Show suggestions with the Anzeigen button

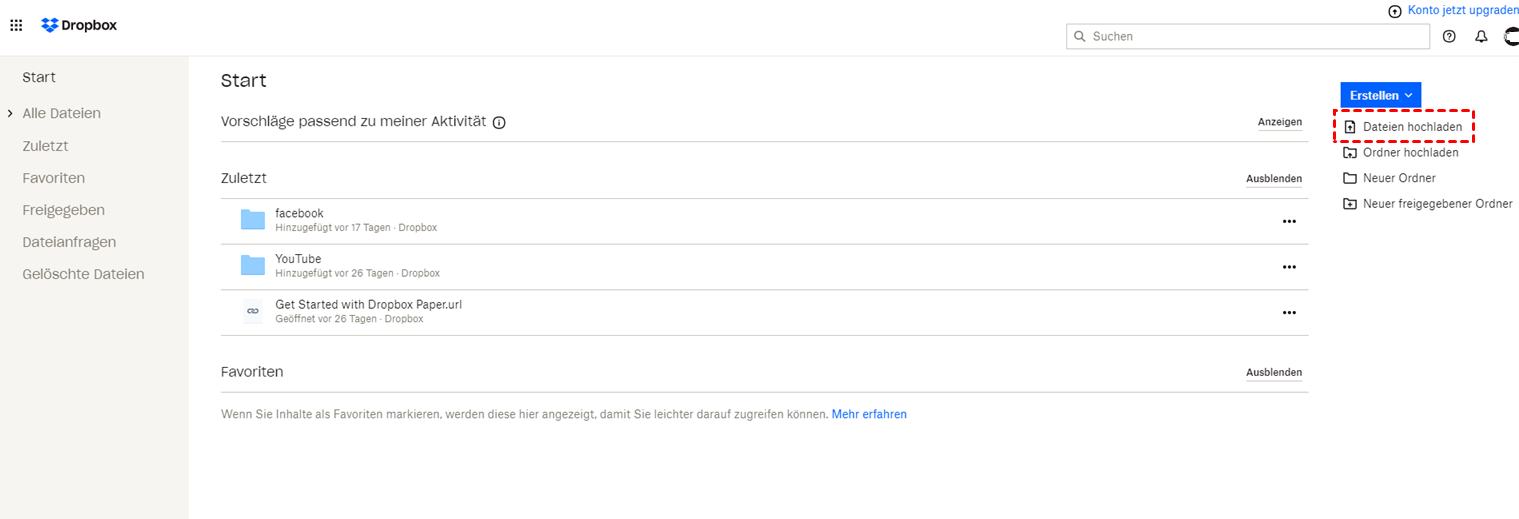click(x=1279, y=122)
